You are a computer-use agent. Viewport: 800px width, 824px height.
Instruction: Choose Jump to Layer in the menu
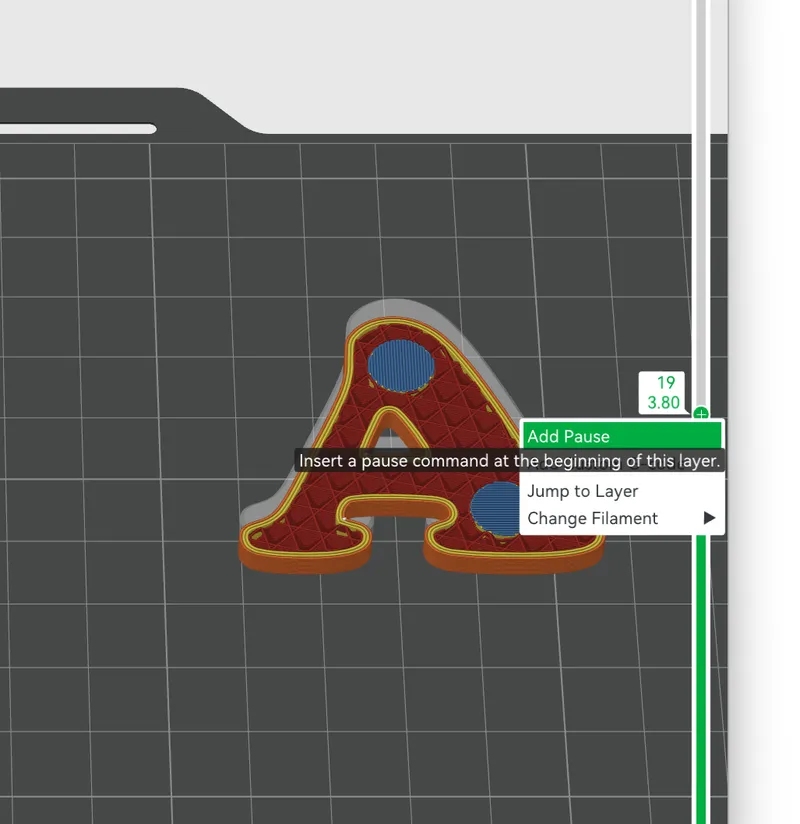tap(582, 491)
